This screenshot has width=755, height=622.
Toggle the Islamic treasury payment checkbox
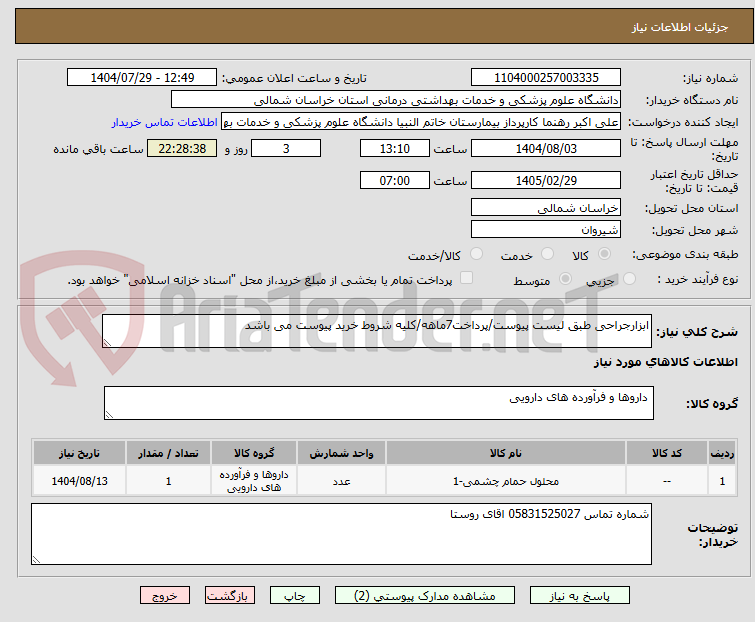466,278
